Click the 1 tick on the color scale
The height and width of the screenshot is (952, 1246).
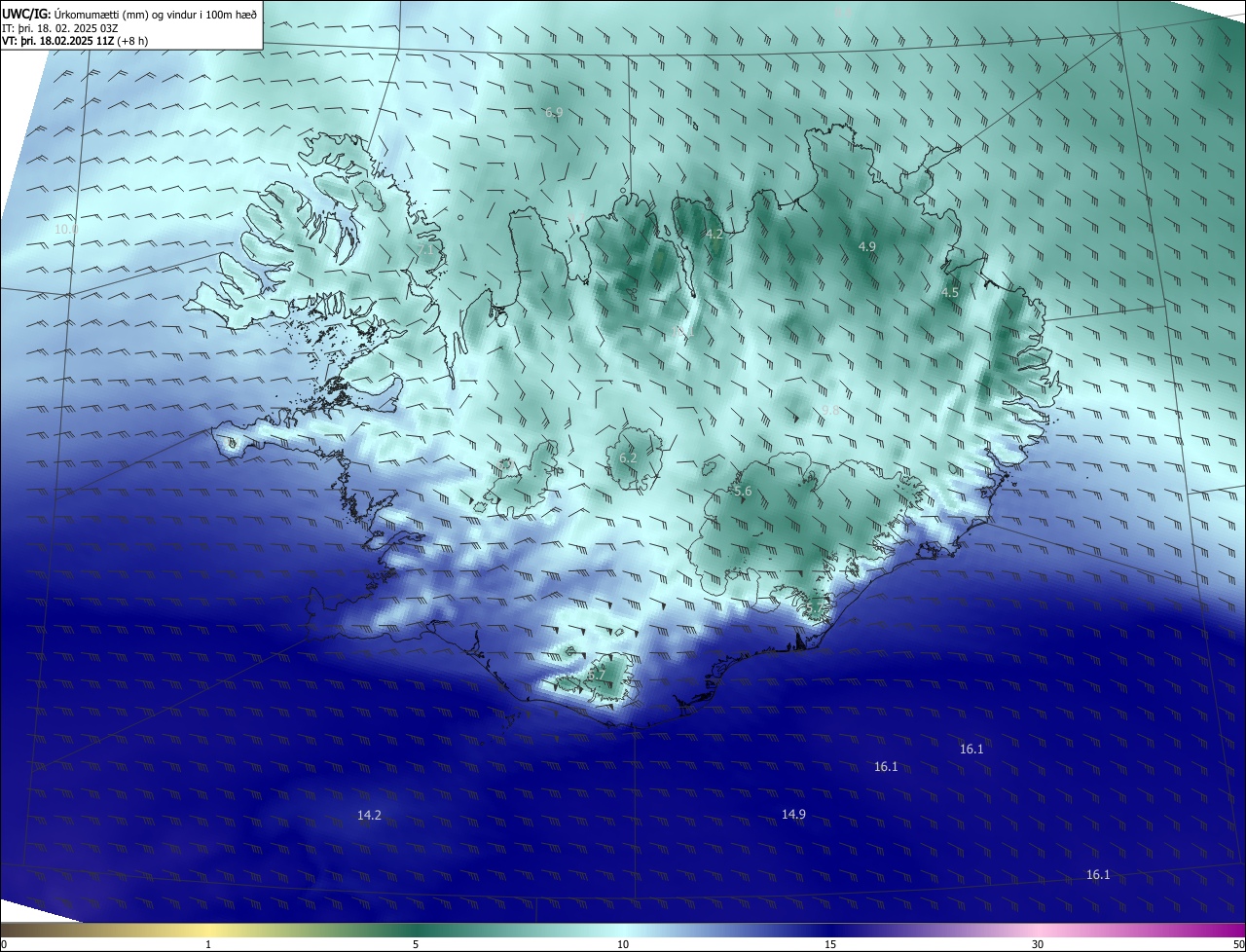pos(208,945)
